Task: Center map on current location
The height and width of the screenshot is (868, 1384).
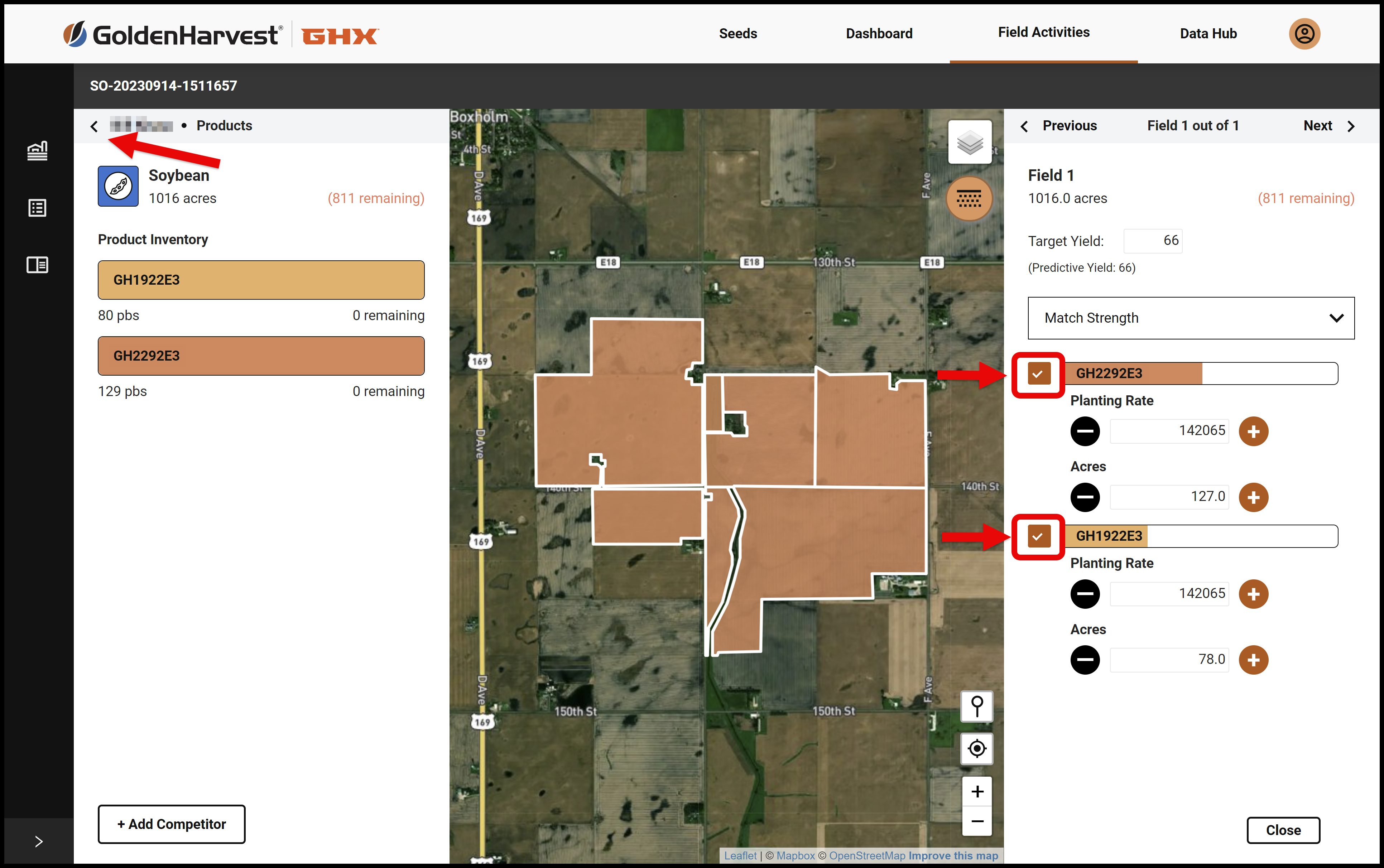Action: tap(977, 749)
